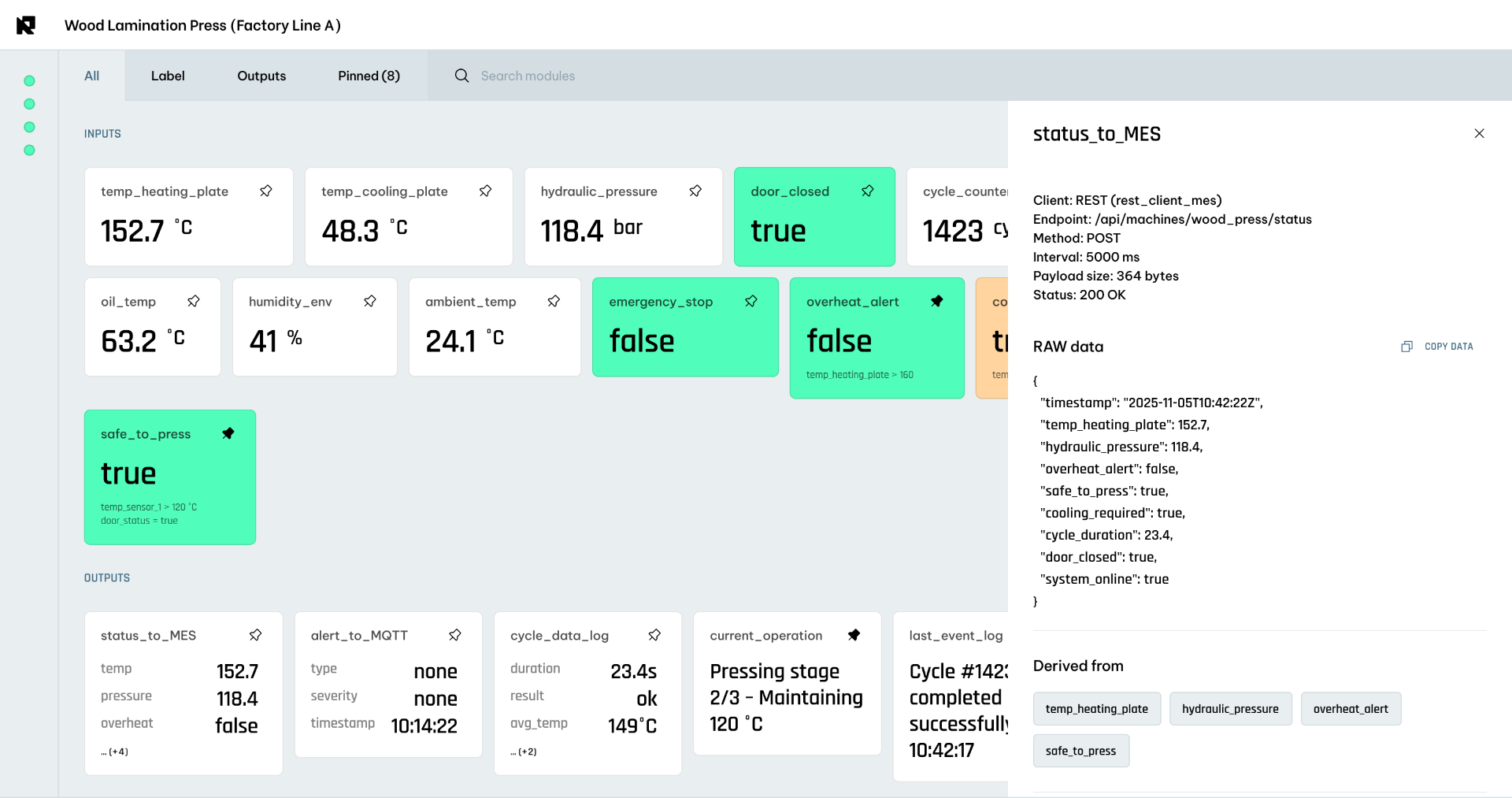Screen dimensions: 1512x798
Task: Select the fourth green sidebar status dot
Action: [30, 150]
